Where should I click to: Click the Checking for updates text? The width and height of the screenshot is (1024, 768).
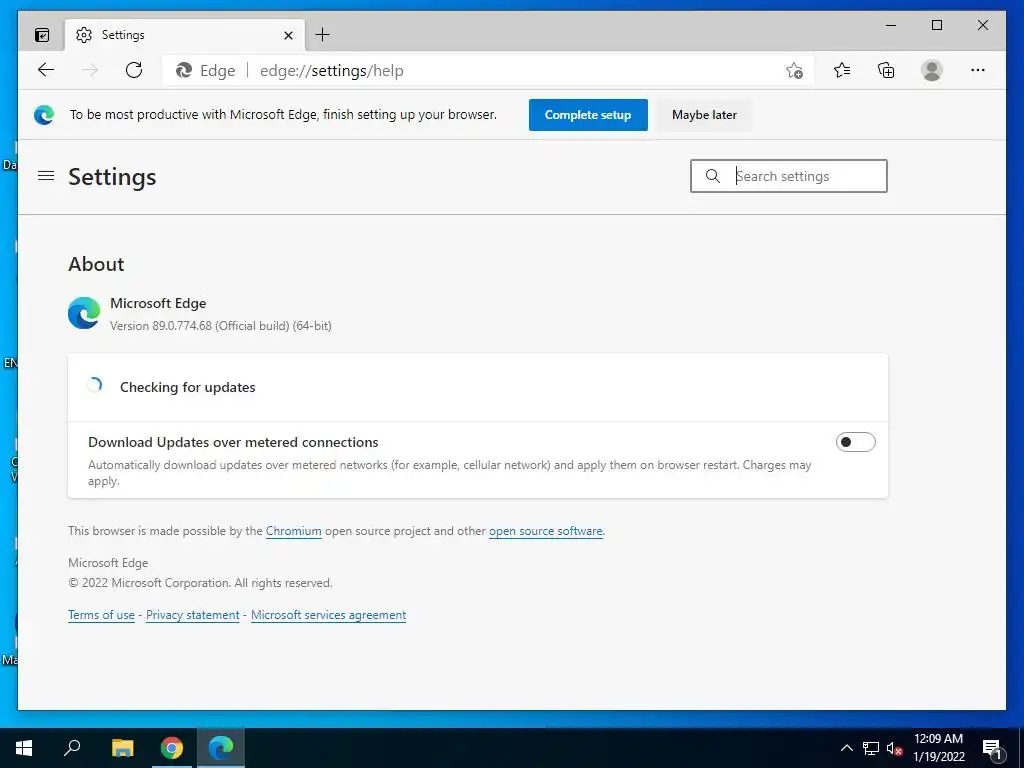click(x=187, y=387)
